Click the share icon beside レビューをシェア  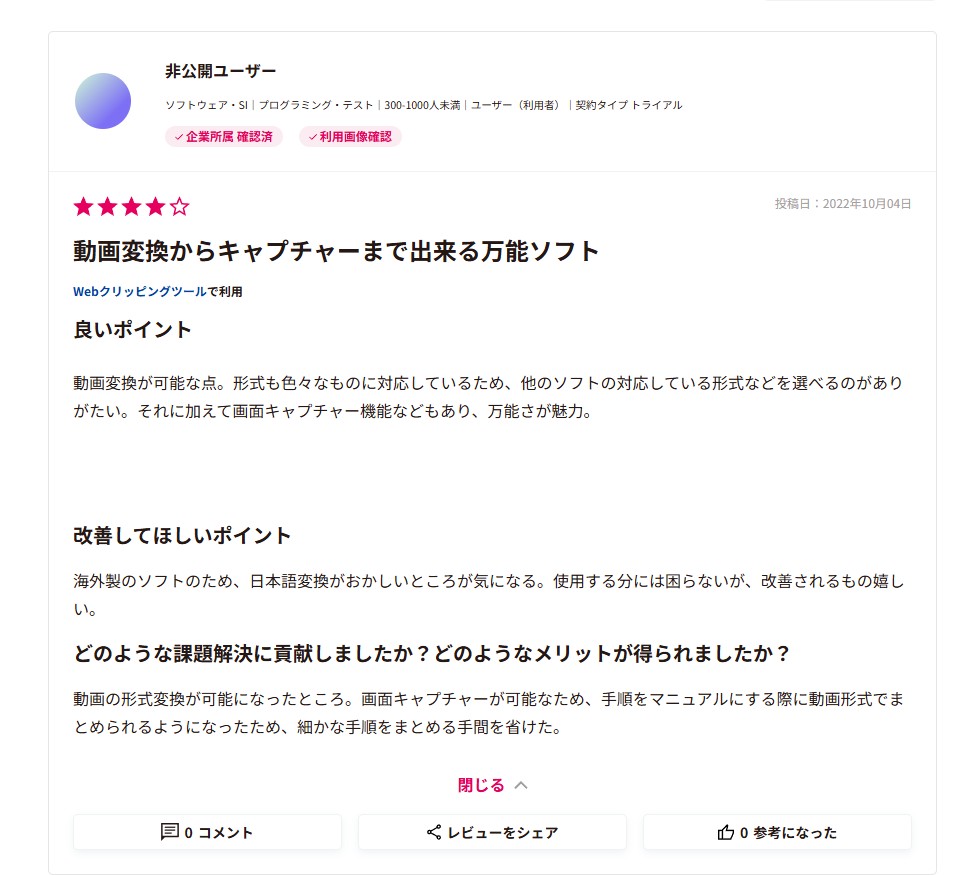click(x=434, y=832)
